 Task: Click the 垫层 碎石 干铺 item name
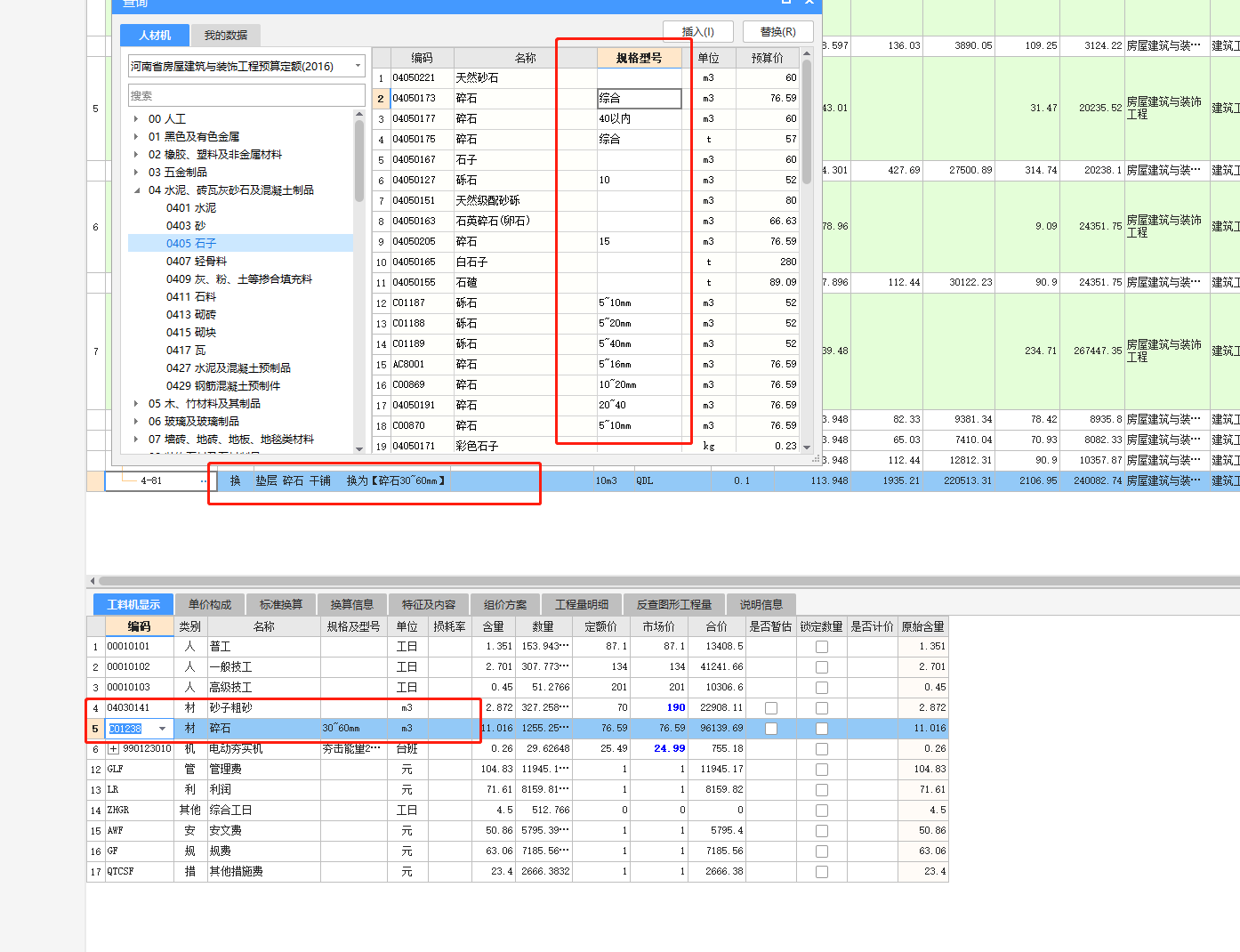pyautogui.click(x=293, y=481)
